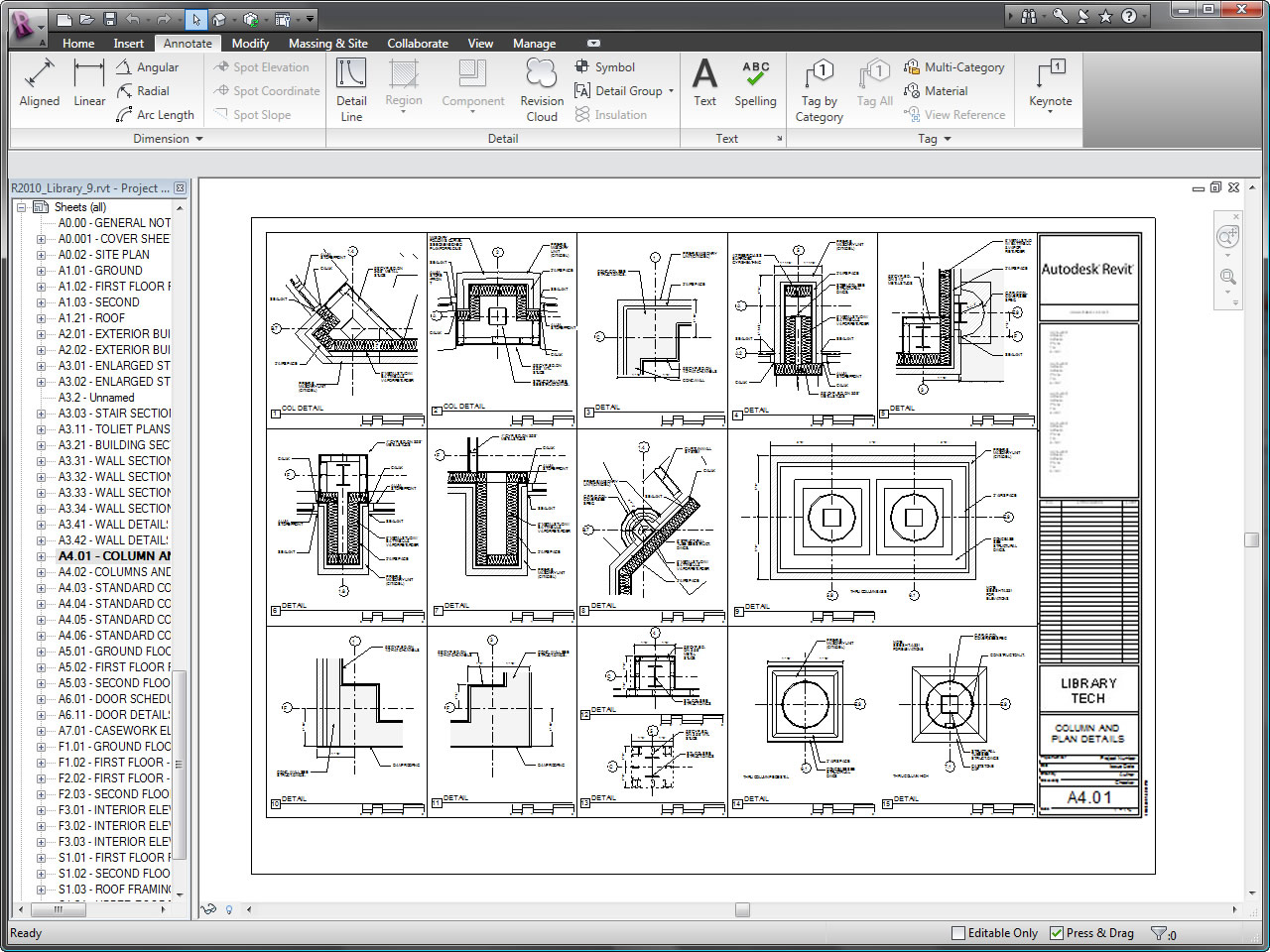Click the wrench Subscription Center icon
Screen dimensions: 1270x952
[1060, 16]
